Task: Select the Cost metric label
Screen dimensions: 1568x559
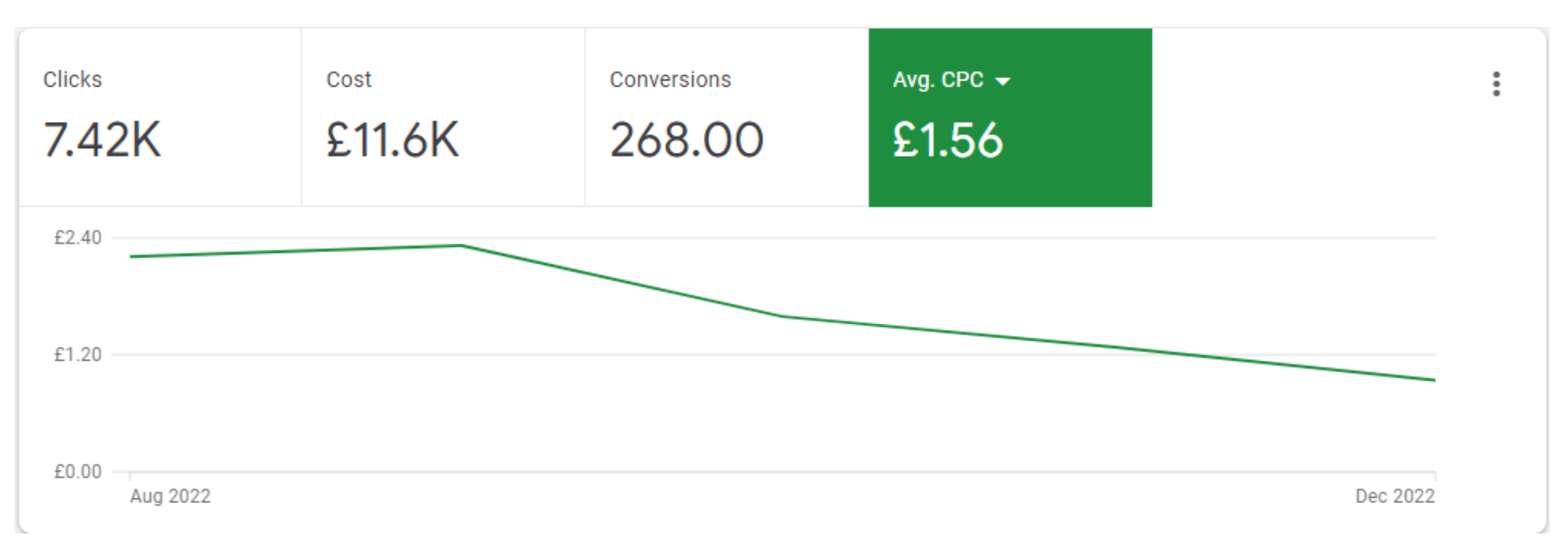Action: tap(349, 80)
